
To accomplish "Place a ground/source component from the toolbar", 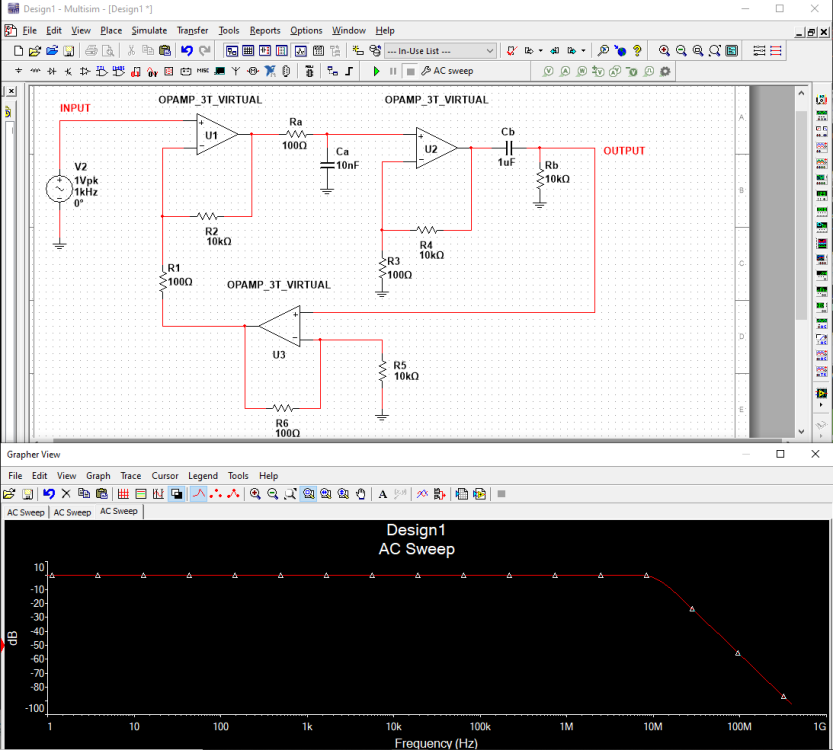I will [19, 71].
